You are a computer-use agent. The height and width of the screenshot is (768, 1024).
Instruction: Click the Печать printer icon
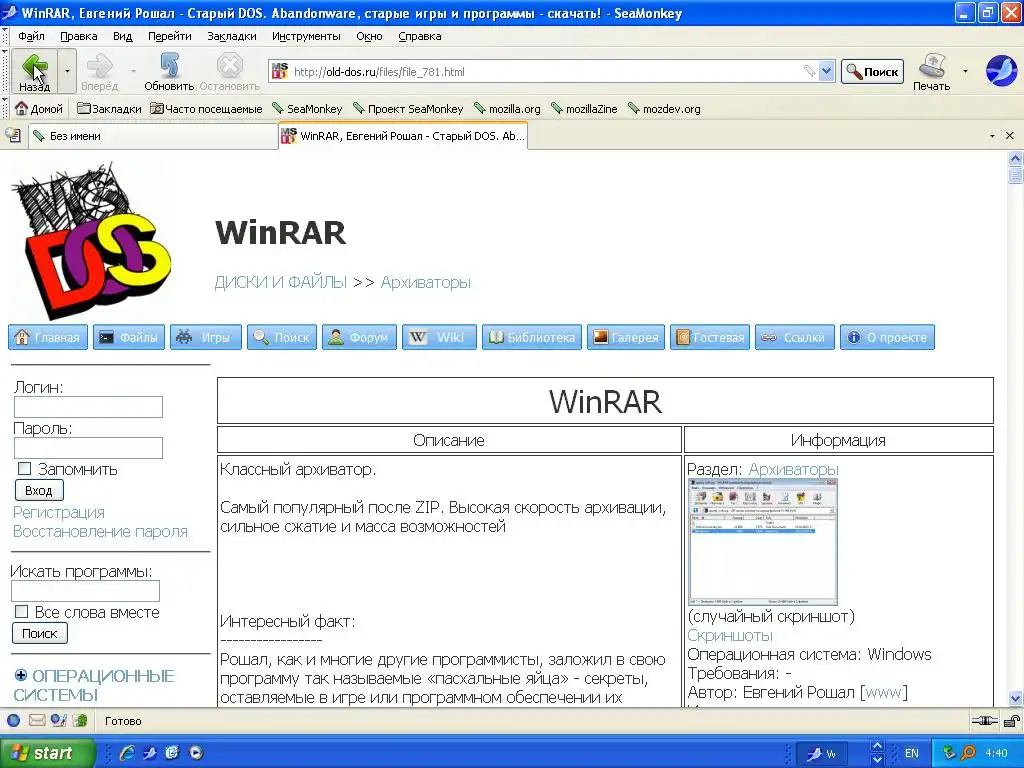tap(931, 71)
